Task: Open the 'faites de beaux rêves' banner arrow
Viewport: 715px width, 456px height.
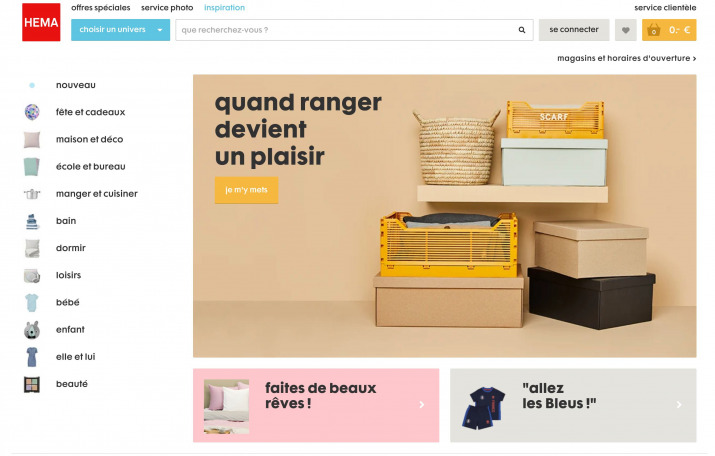Action: point(422,404)
